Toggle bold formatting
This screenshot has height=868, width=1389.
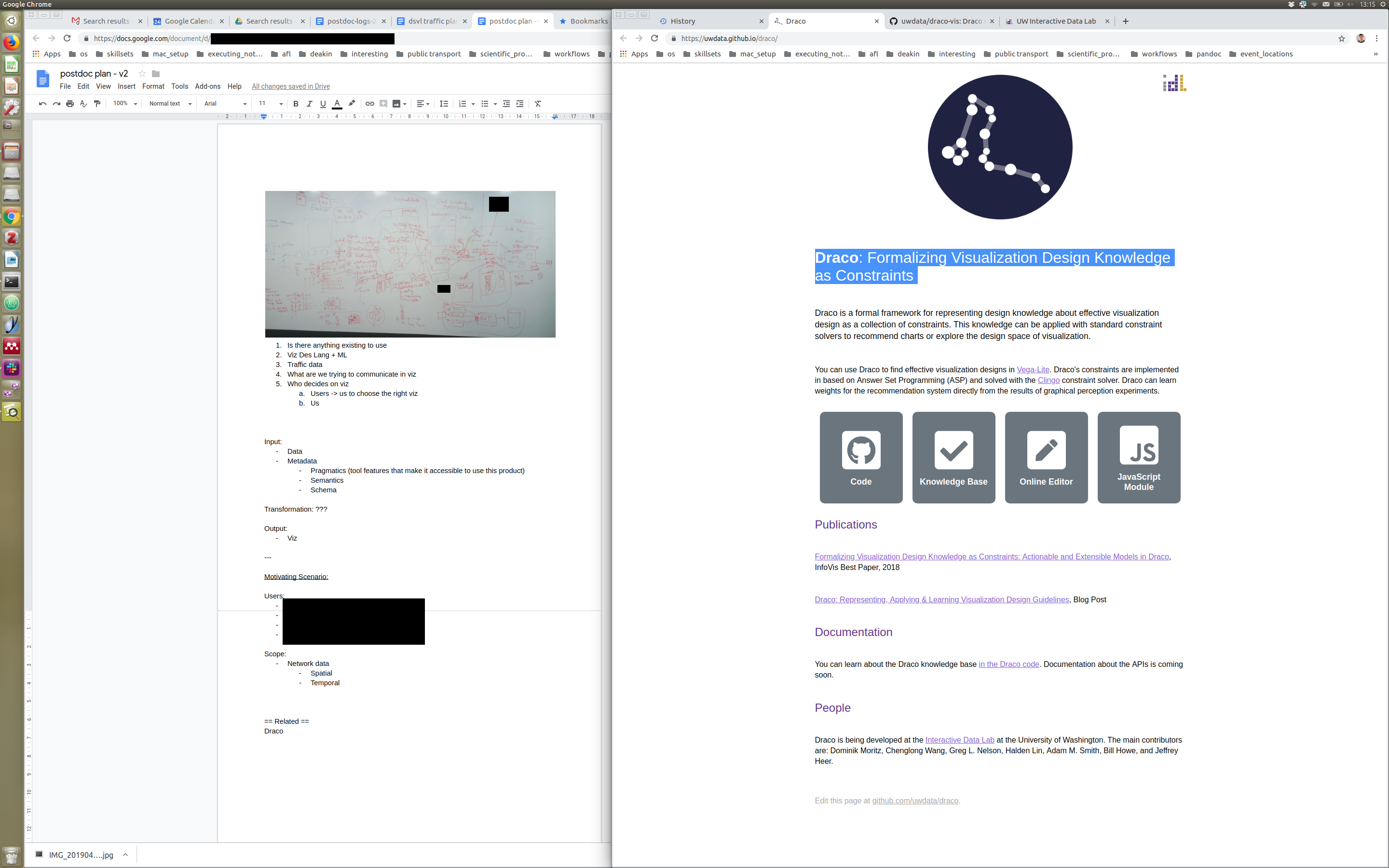(x=296, y=104)
